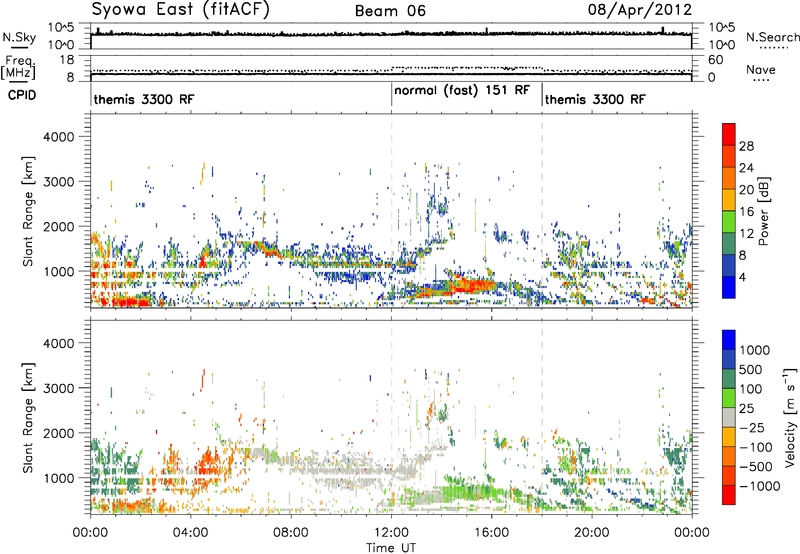Click the 'N.Search' legend label
This screenshot has height=554, width=800.
coord(772,37)
